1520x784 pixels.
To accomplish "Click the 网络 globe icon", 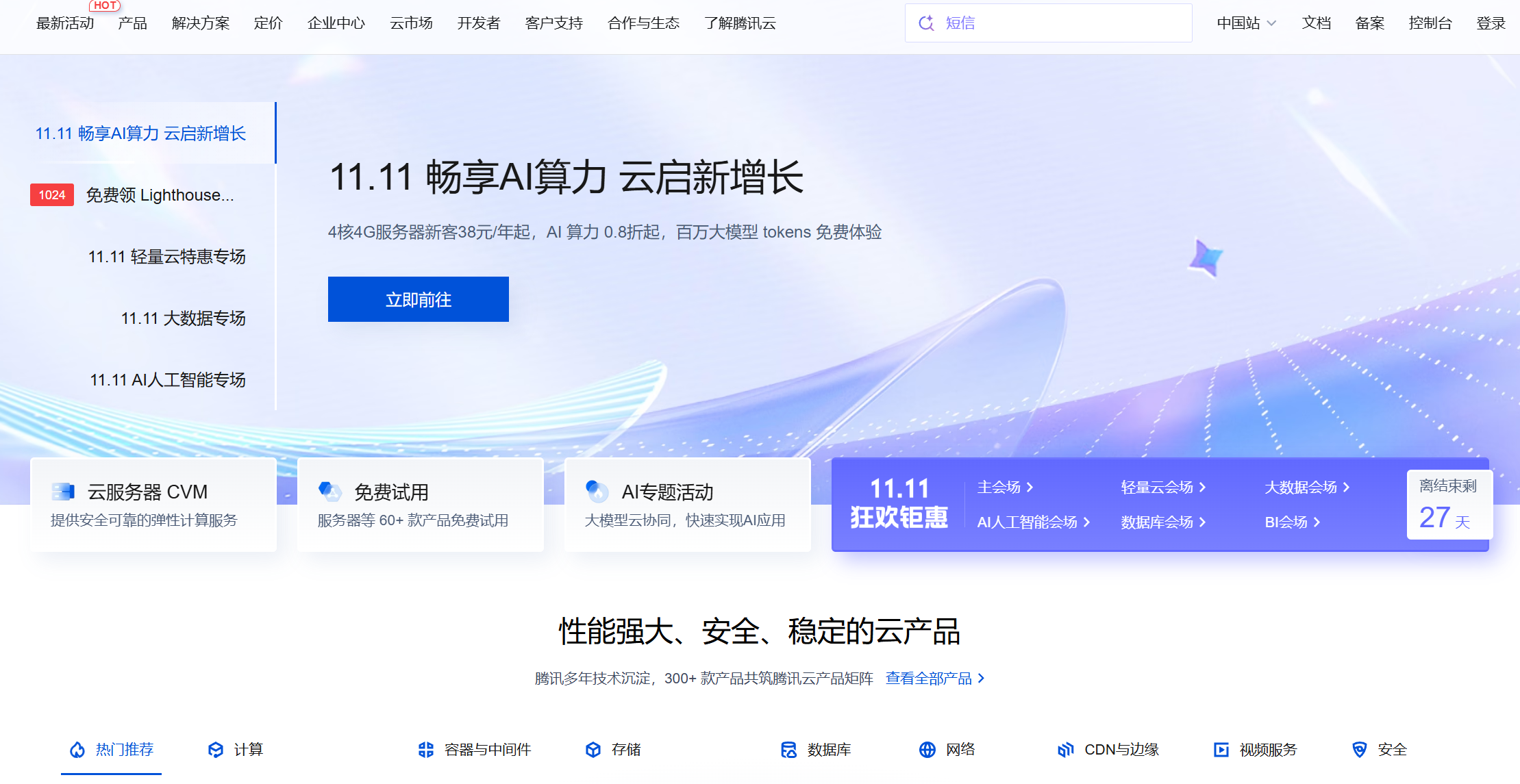I will (927, 750).
